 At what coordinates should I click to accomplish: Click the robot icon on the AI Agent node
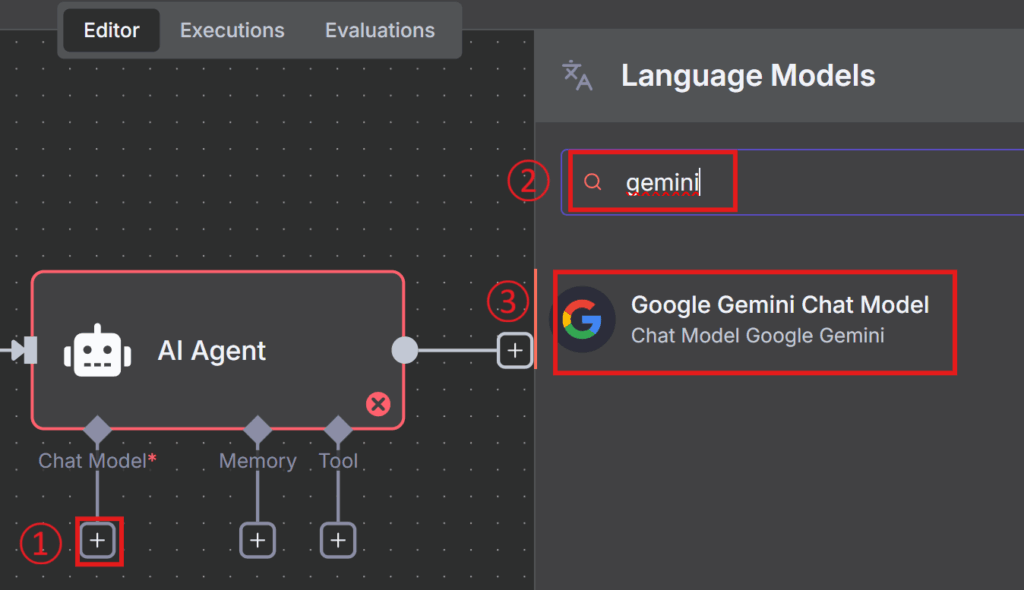[97, 351]
